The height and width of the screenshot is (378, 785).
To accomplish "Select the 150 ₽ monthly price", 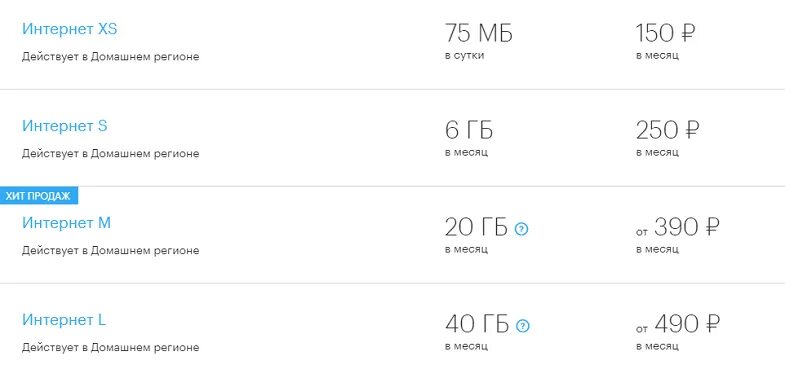I will tap(665, 34).
